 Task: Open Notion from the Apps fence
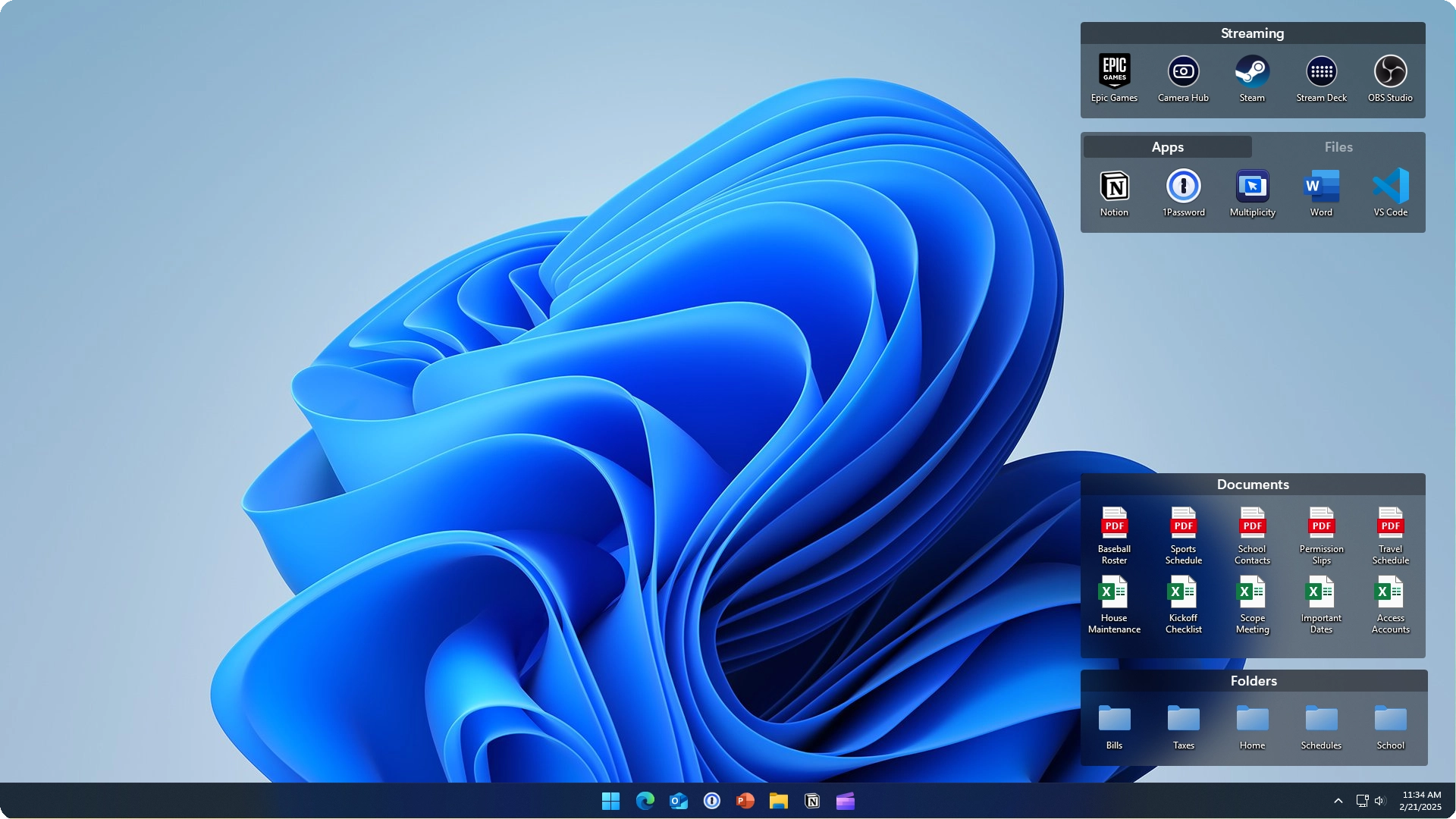pyautogui.click(x=1113, y=187)
